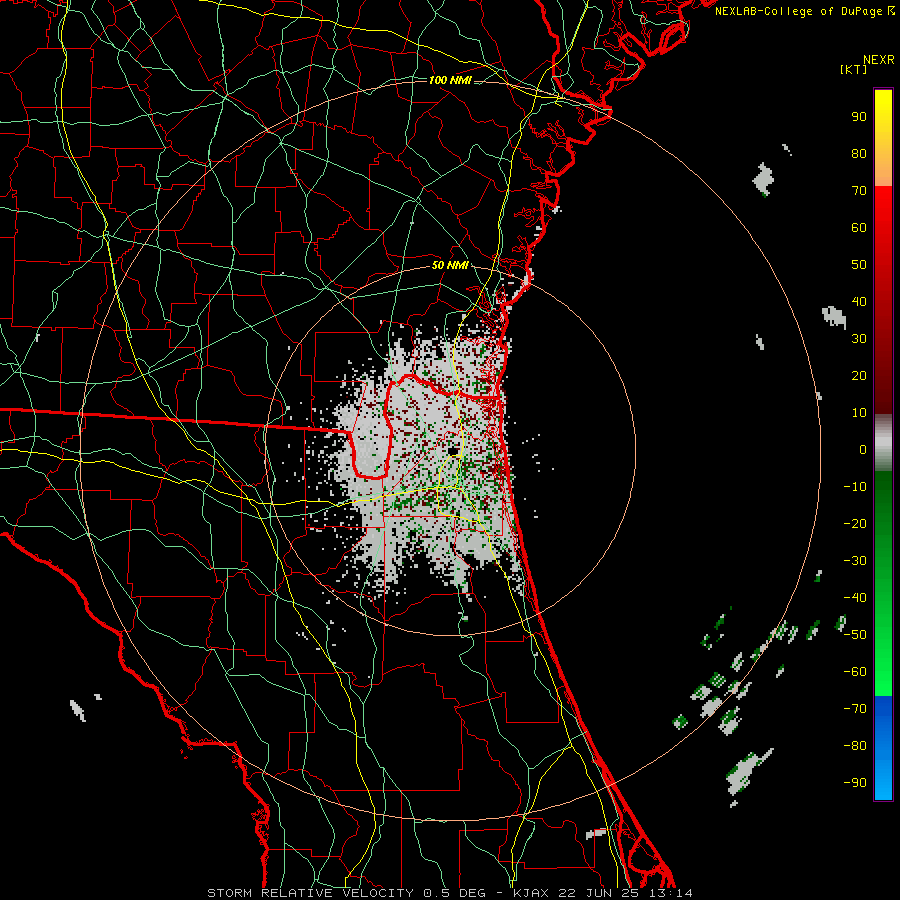Click the 30 value on the velocity scale
Image resolution: width=900 pixels, height=900 pixels.
[x=859, y=339]
